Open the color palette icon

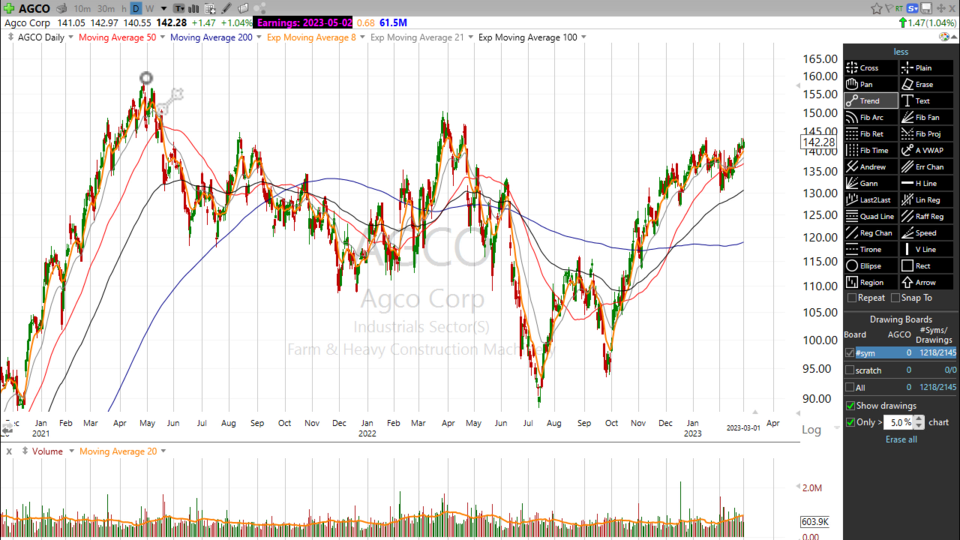tap(944, 37)
